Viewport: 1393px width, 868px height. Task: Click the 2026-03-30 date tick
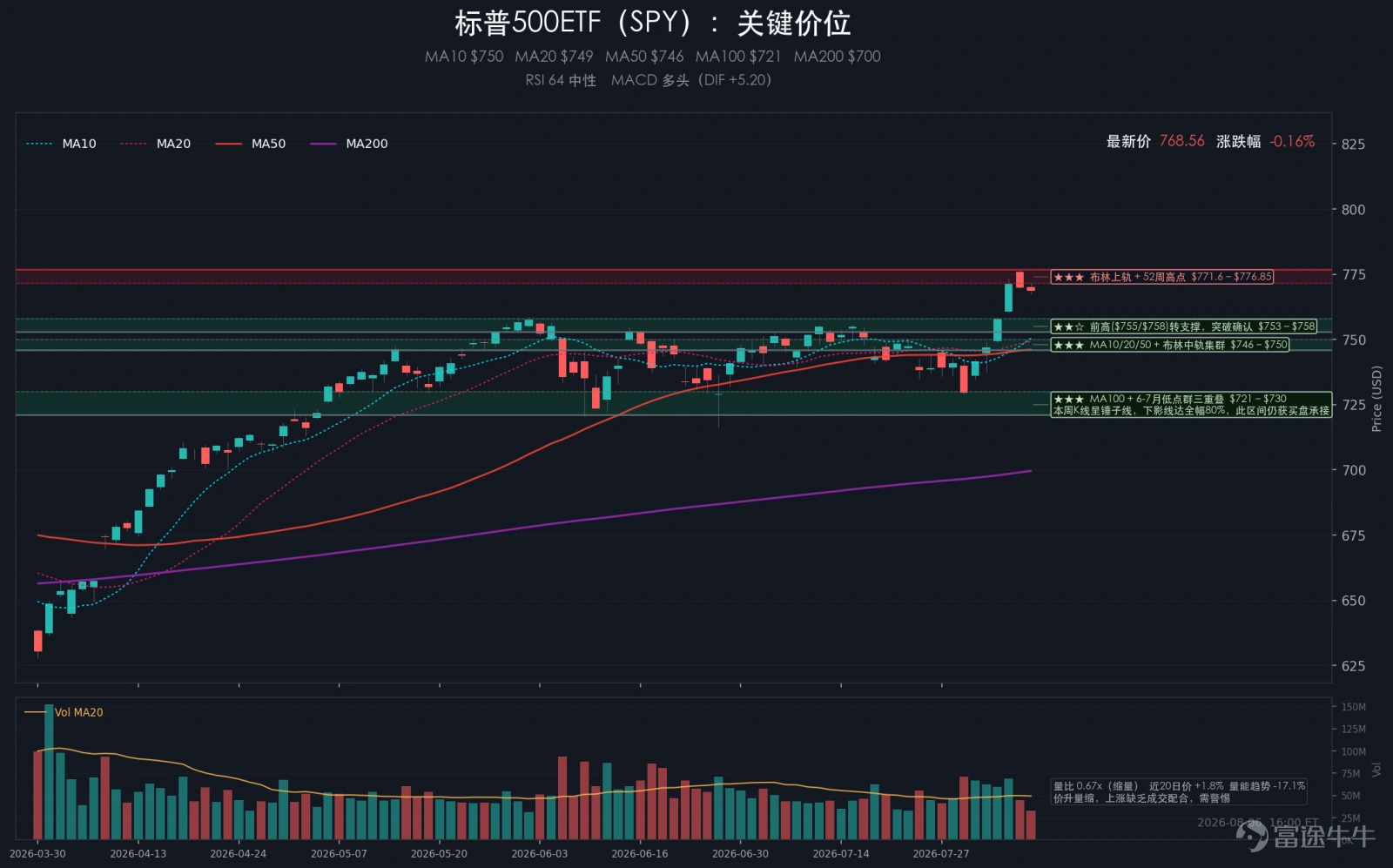37,854
